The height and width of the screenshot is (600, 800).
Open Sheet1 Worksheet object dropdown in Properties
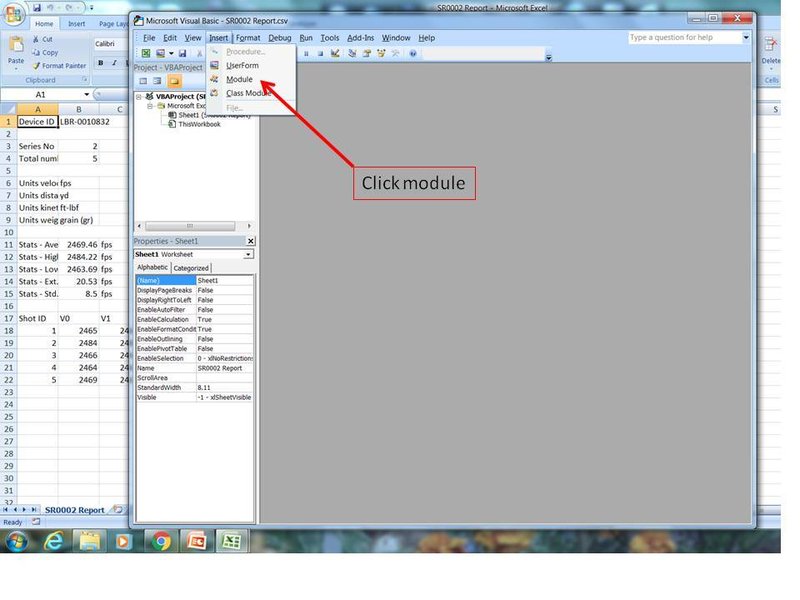(248, 254)
